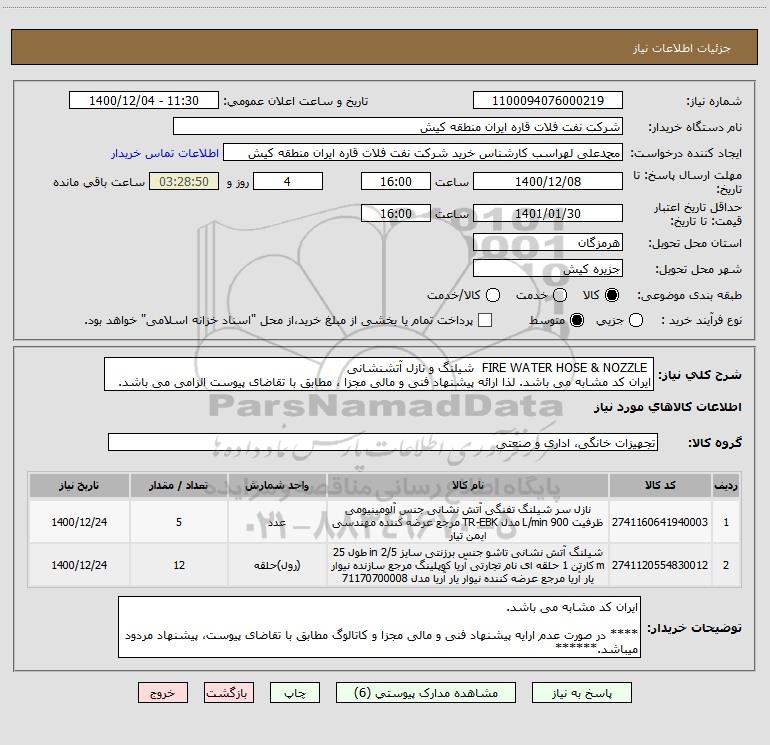This screenshot has width=770, height=745.
Task: Click the نام کالا column header
Action: coord(468,485)
